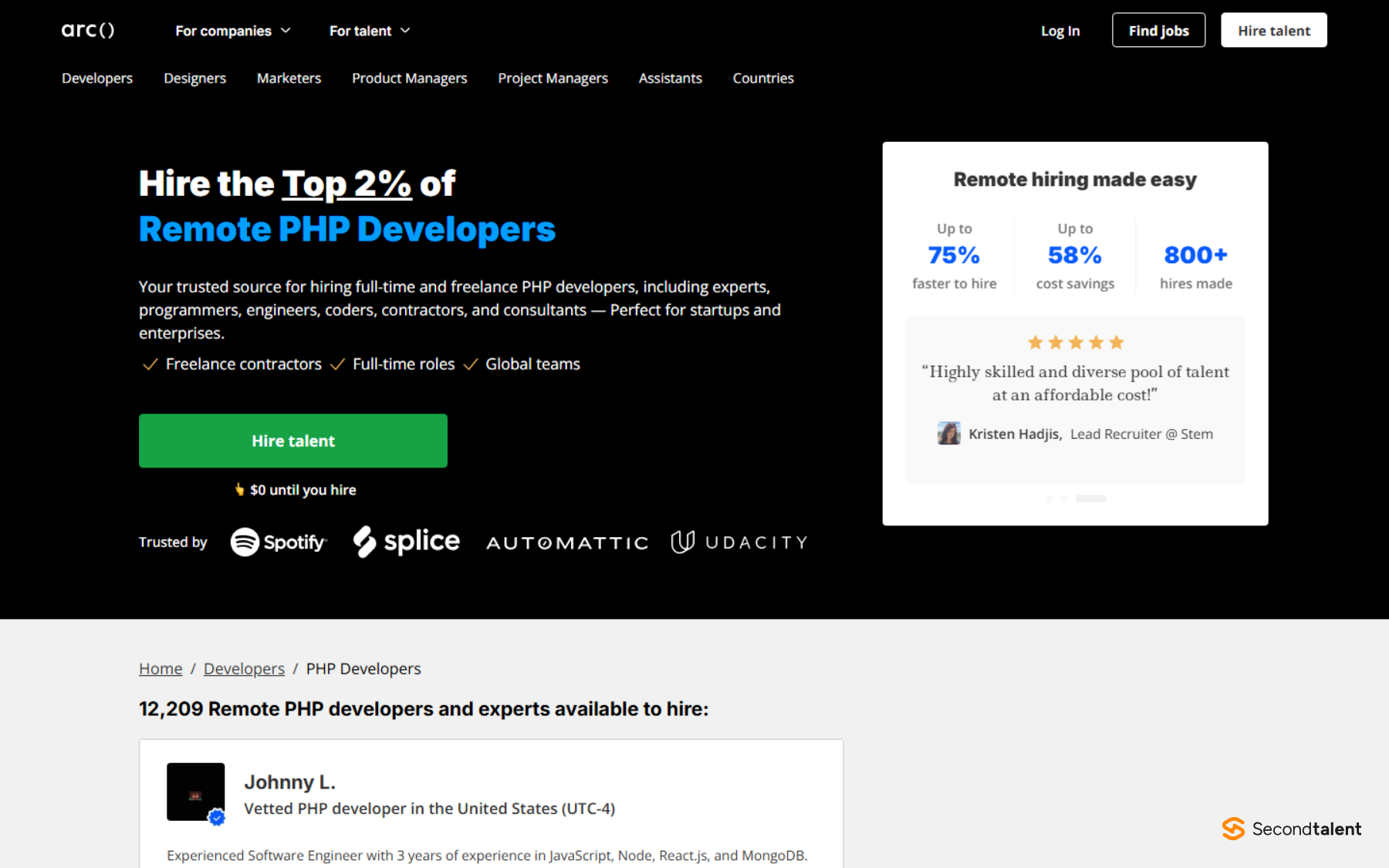Open the Designers category
The height and width of the screenshot is (868, 1389).
[194, 78]
